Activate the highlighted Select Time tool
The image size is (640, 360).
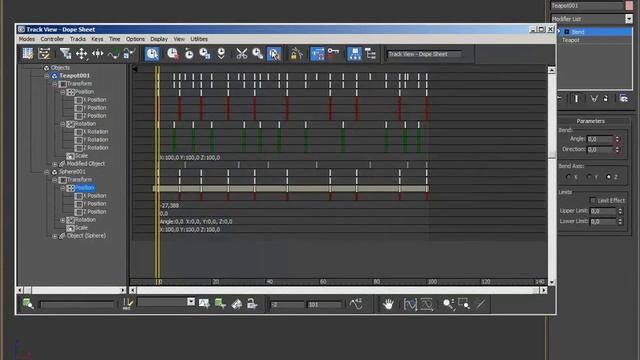pos(152,53)
